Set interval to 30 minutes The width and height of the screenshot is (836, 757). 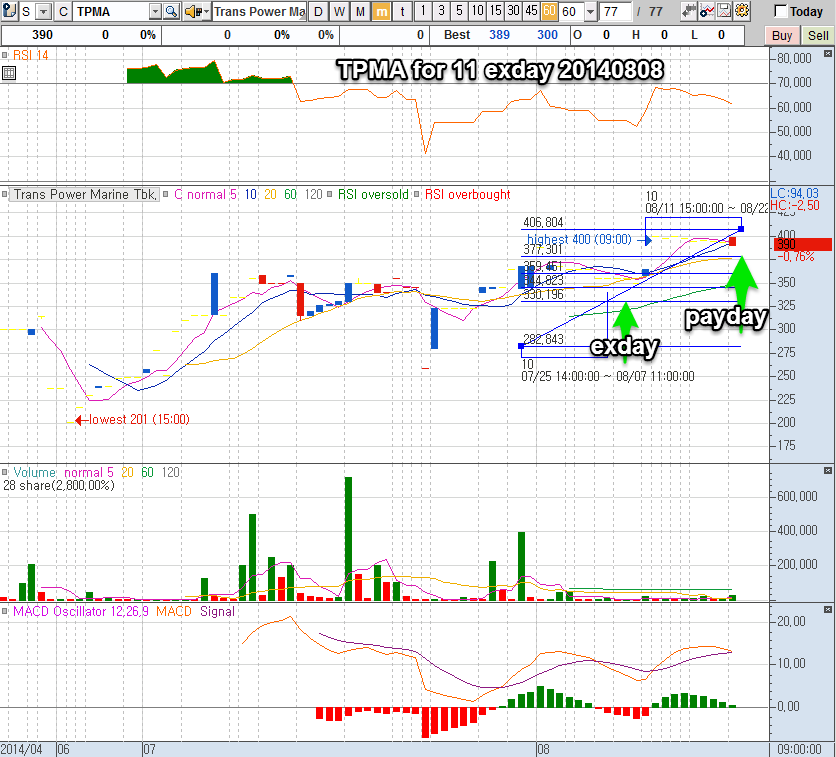click(x=513, y=11)
